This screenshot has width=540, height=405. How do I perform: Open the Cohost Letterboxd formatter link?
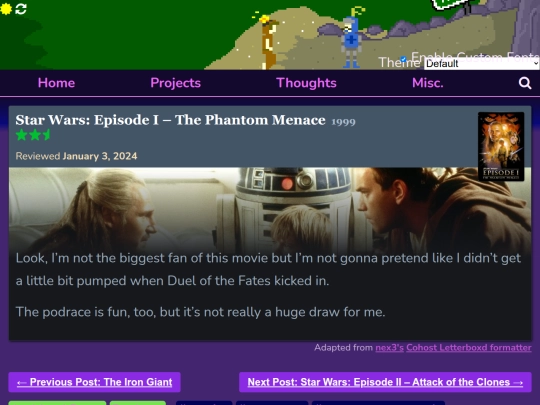coord(469,348)
